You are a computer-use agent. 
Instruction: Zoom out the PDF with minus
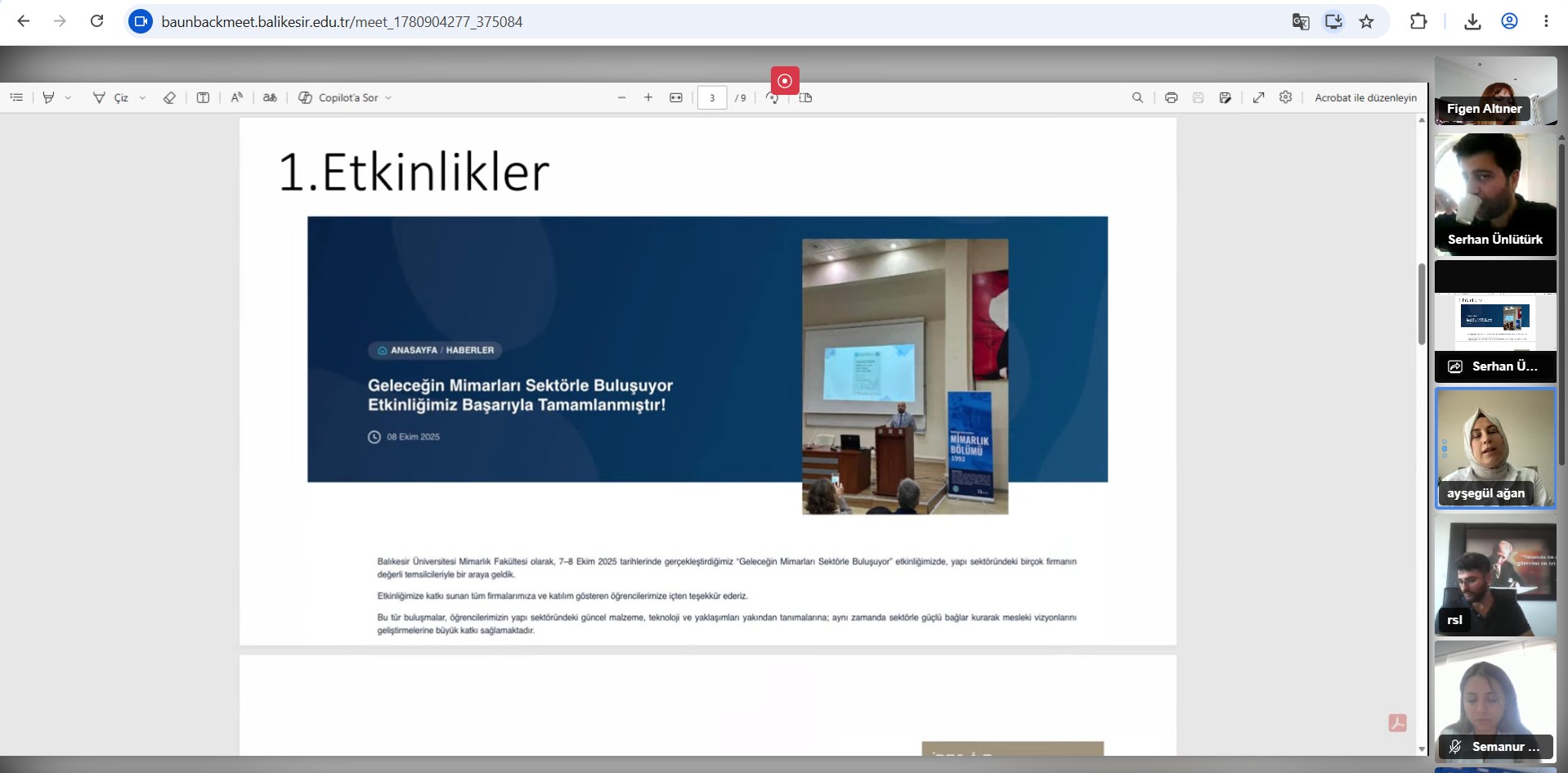(622, 97)
